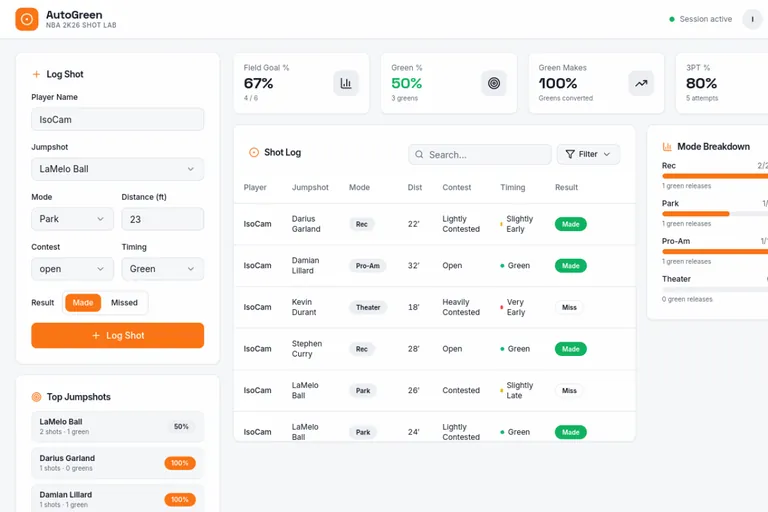
Task: Sort by the Jumpshot column header
Action: (x=310, y=187)
